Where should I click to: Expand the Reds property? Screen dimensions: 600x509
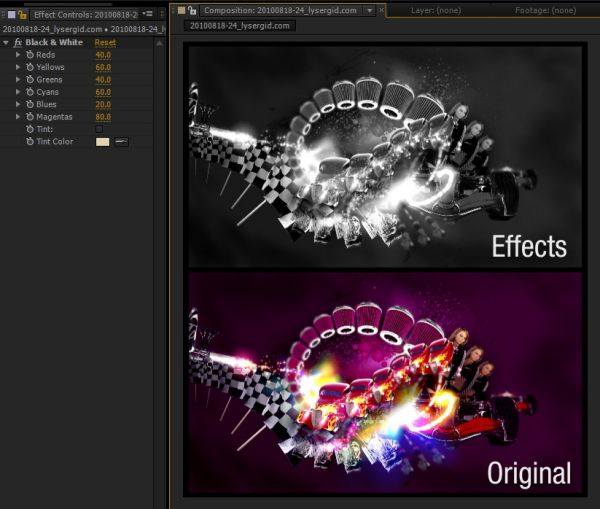point(18,55)
